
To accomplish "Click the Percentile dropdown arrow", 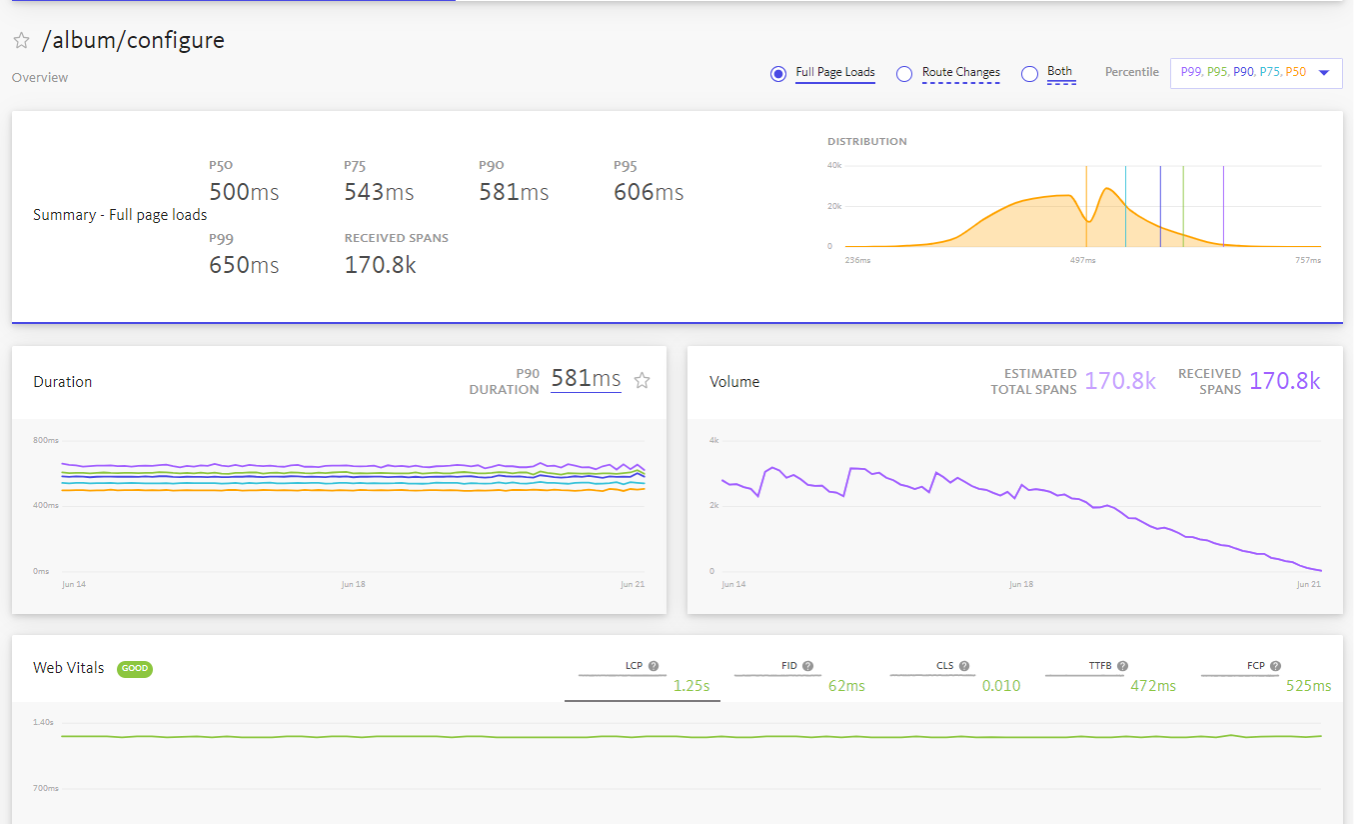I will click(1324, 73).
